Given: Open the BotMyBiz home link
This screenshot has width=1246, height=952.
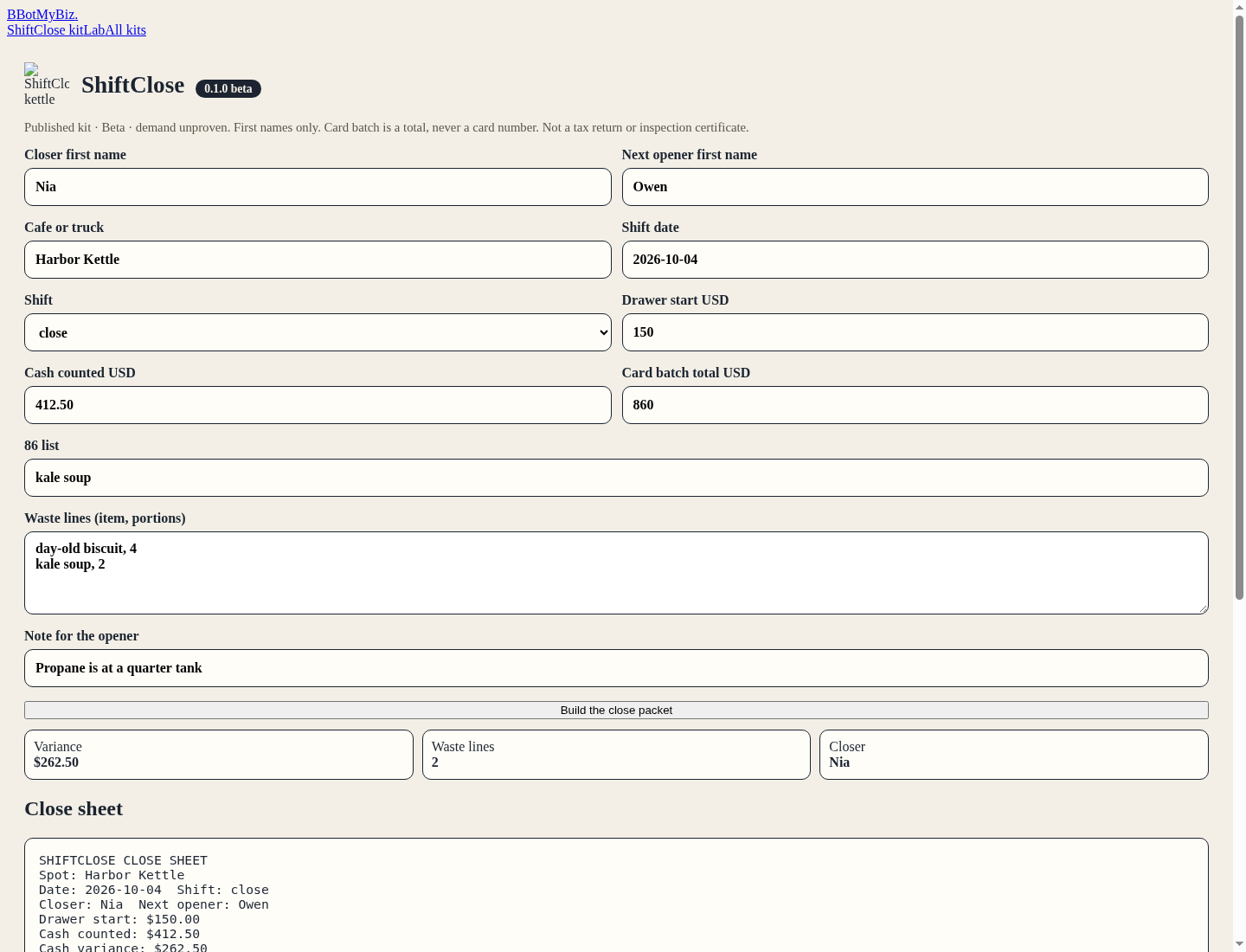Looking at the screenshot, I should pyautogui.click(x=42, y=15).
